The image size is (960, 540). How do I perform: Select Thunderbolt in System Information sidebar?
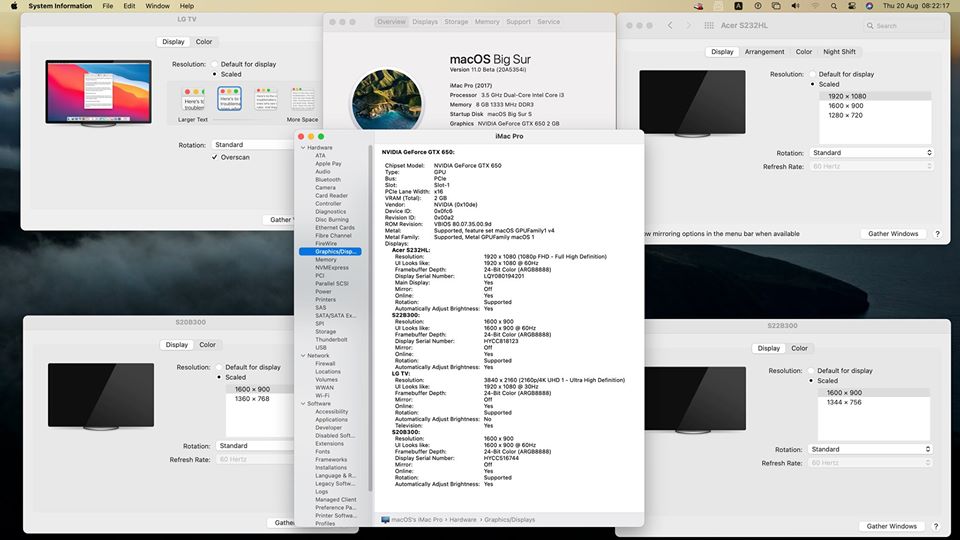(x=331, y=339)
